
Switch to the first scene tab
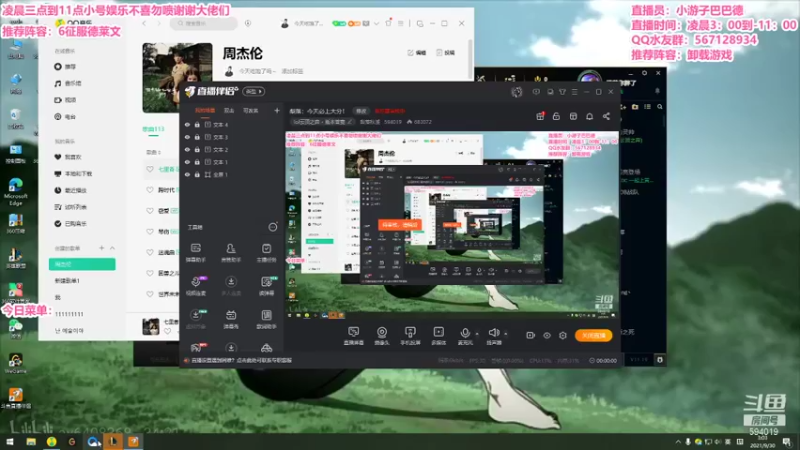[205, 110]
